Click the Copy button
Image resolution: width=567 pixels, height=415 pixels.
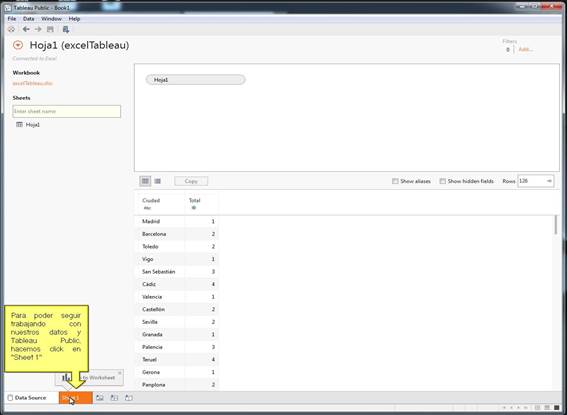(191, 181)
